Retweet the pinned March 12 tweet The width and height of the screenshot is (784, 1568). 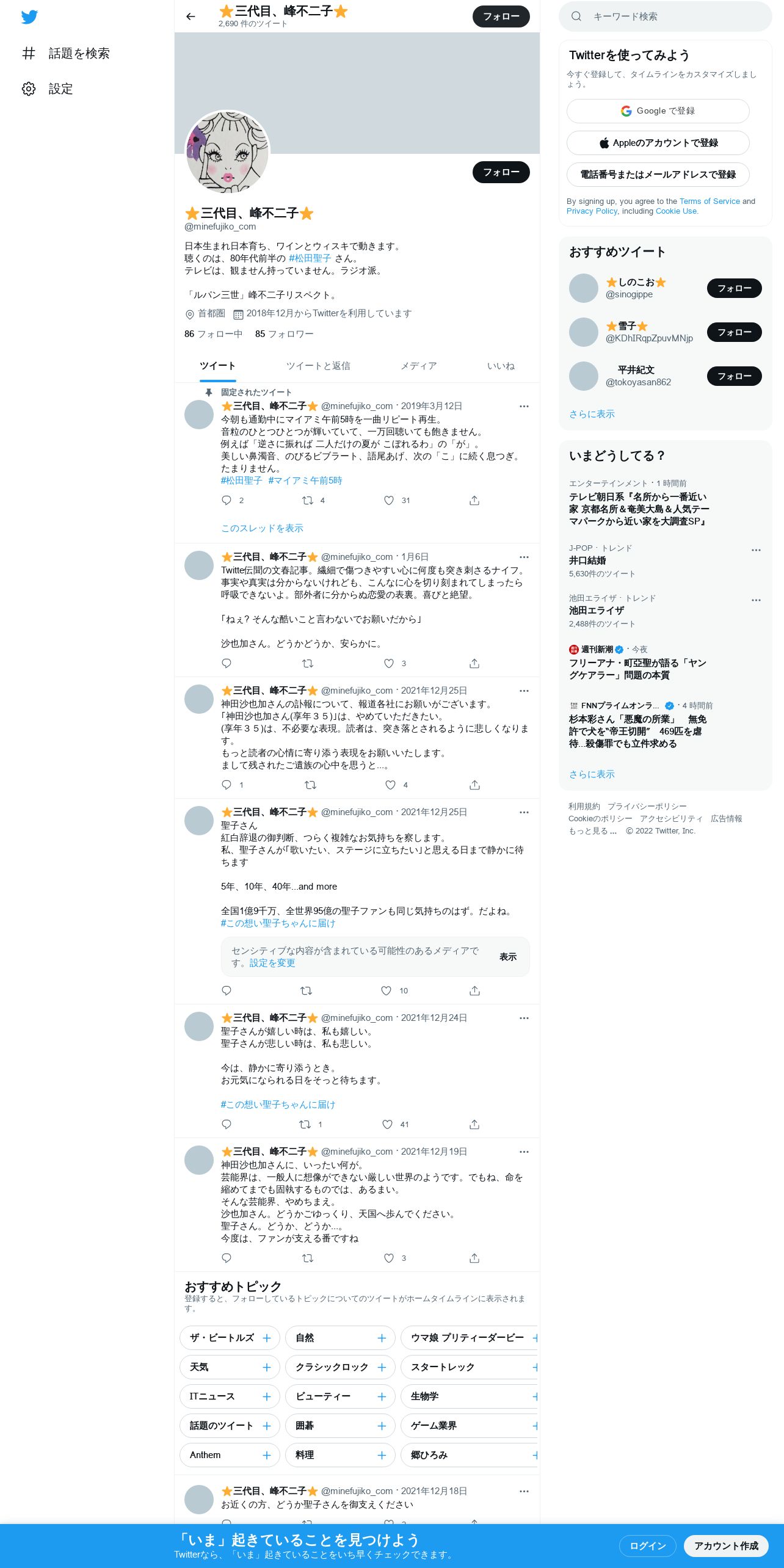point(308,500)
